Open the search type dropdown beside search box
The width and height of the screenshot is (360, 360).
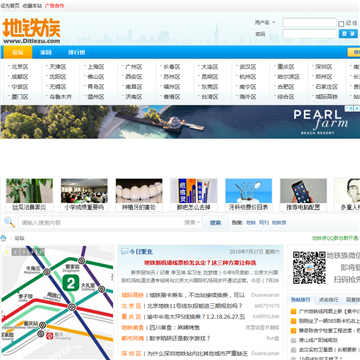[x=192, y=222]
